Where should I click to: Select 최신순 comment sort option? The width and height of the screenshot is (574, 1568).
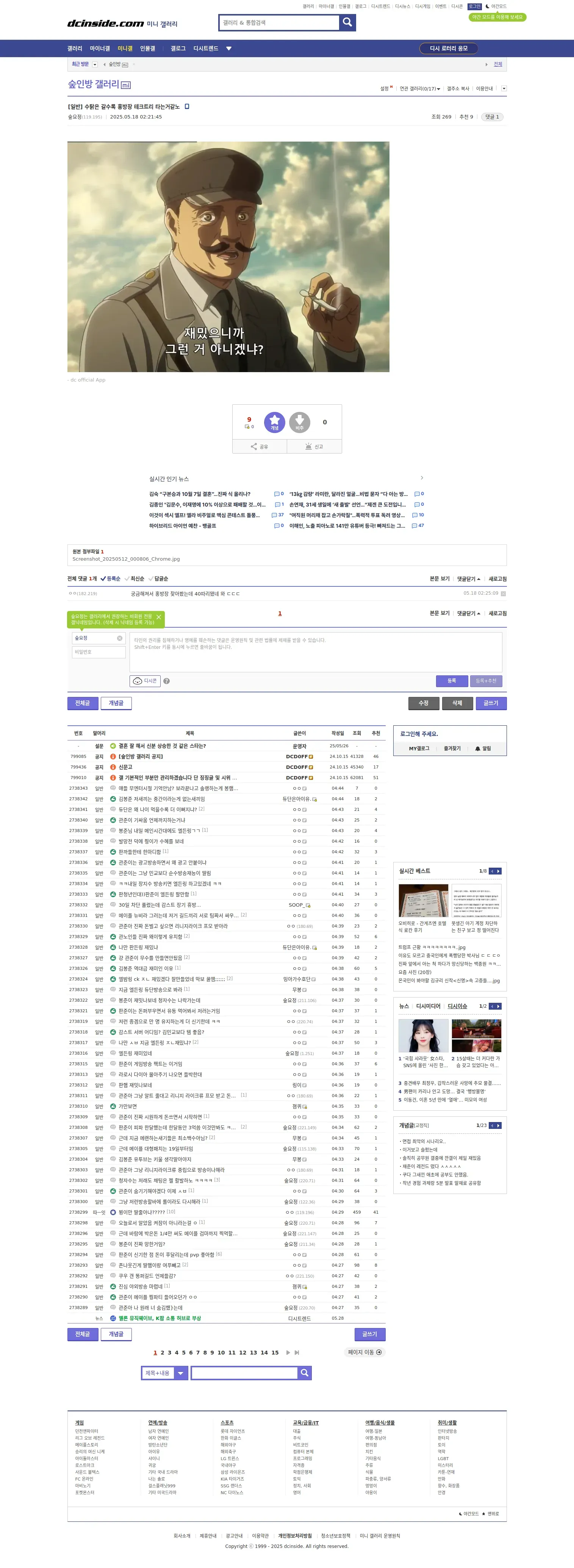pyautogui.click(x=134, y=579)
